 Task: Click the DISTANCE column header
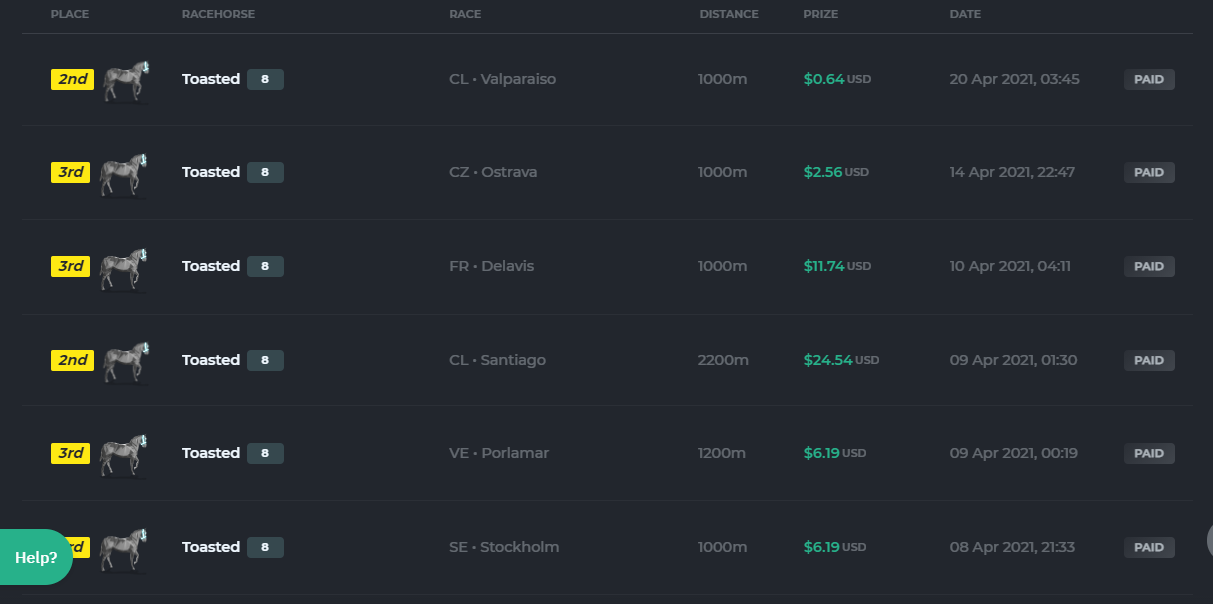click(x=729, y=14)
